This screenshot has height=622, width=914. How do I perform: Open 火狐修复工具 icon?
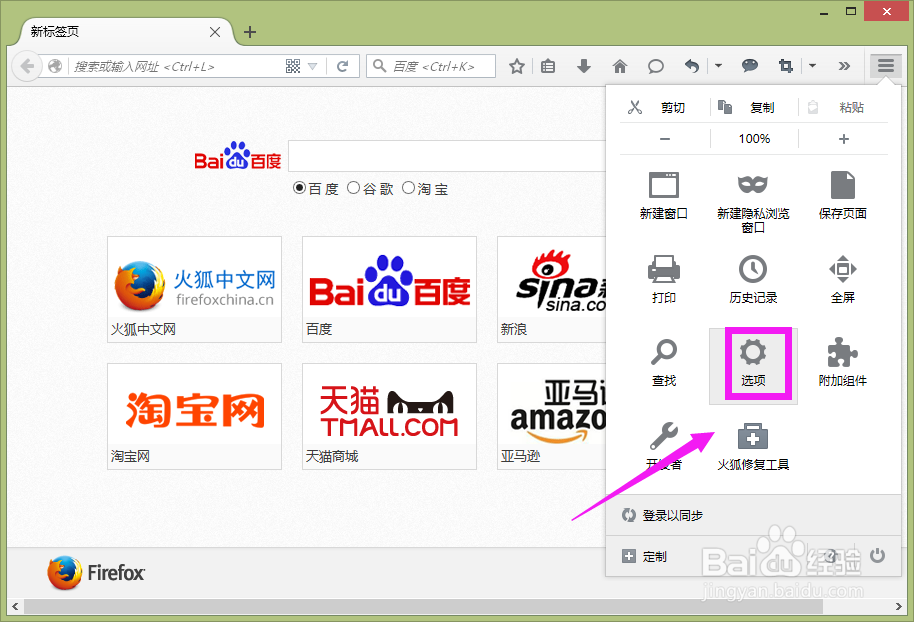click(753, 435)
